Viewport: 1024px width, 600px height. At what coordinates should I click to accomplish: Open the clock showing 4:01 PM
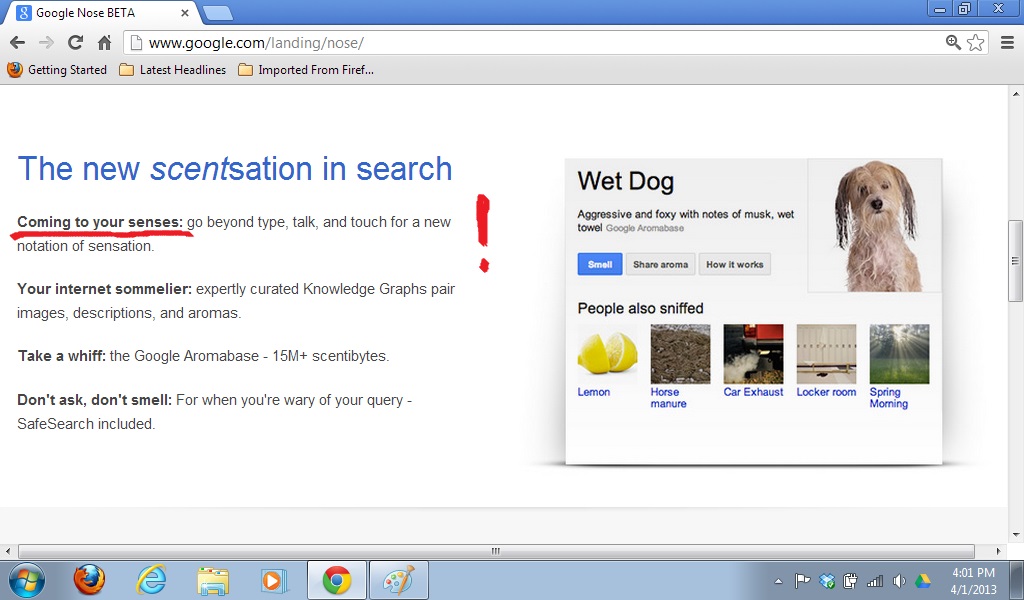973,580
